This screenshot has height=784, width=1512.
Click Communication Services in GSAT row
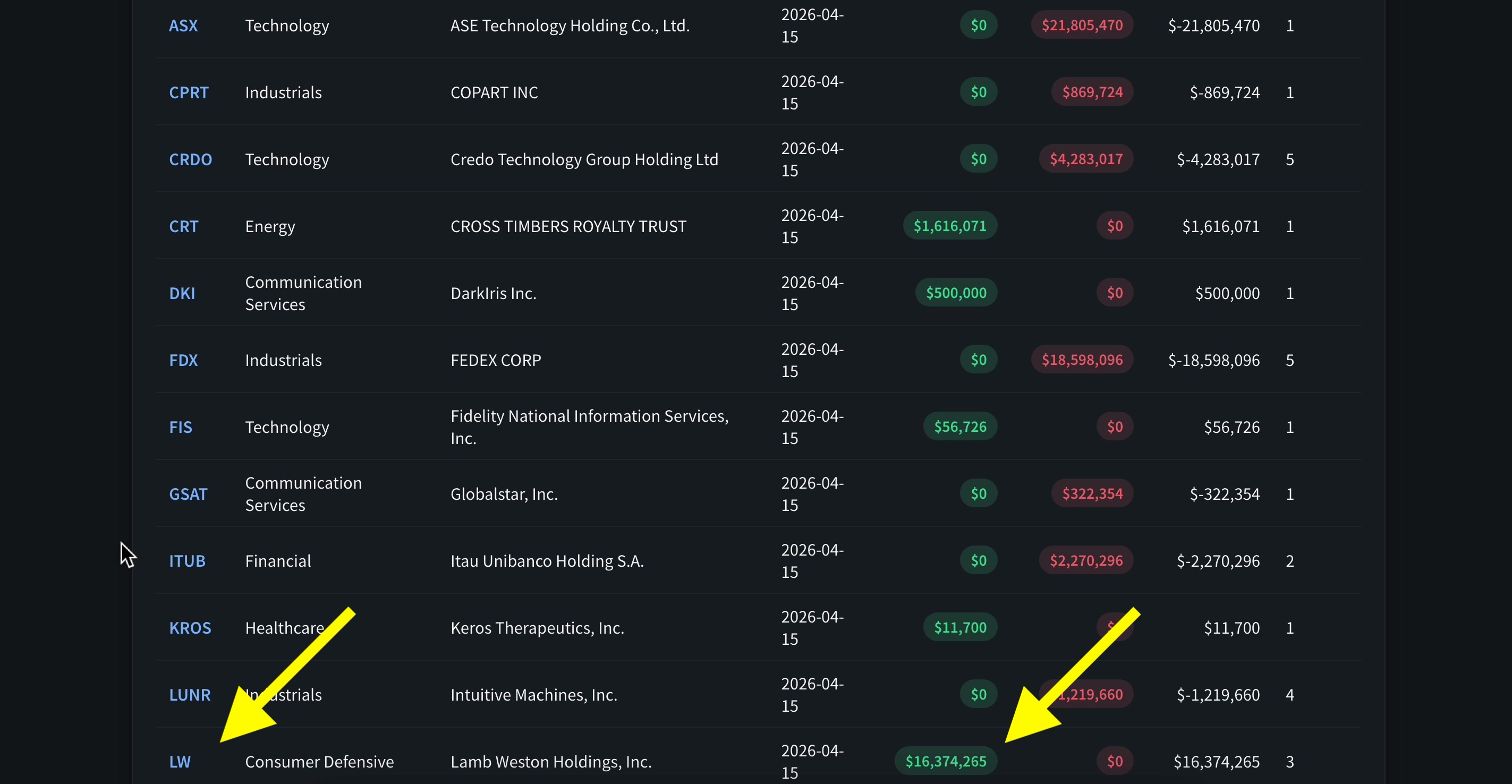coord(303,493)
